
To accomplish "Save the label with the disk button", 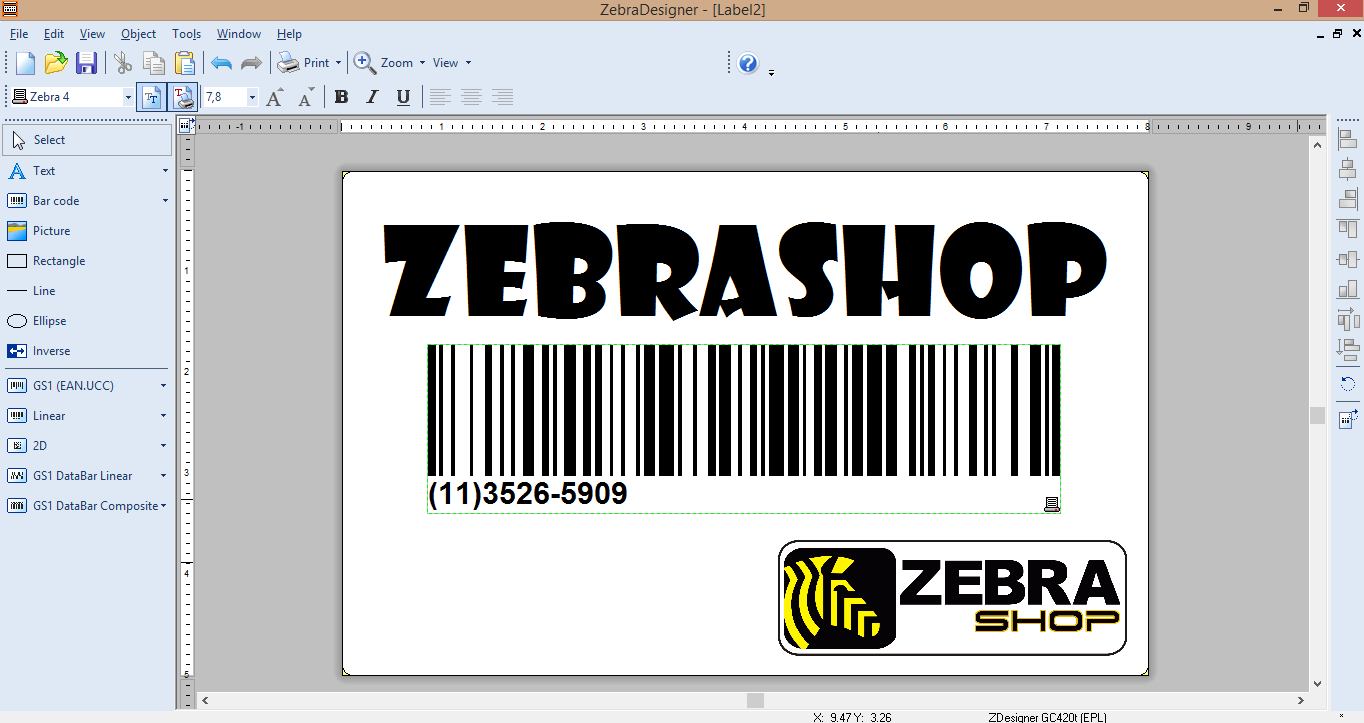I will click(87, 62).
